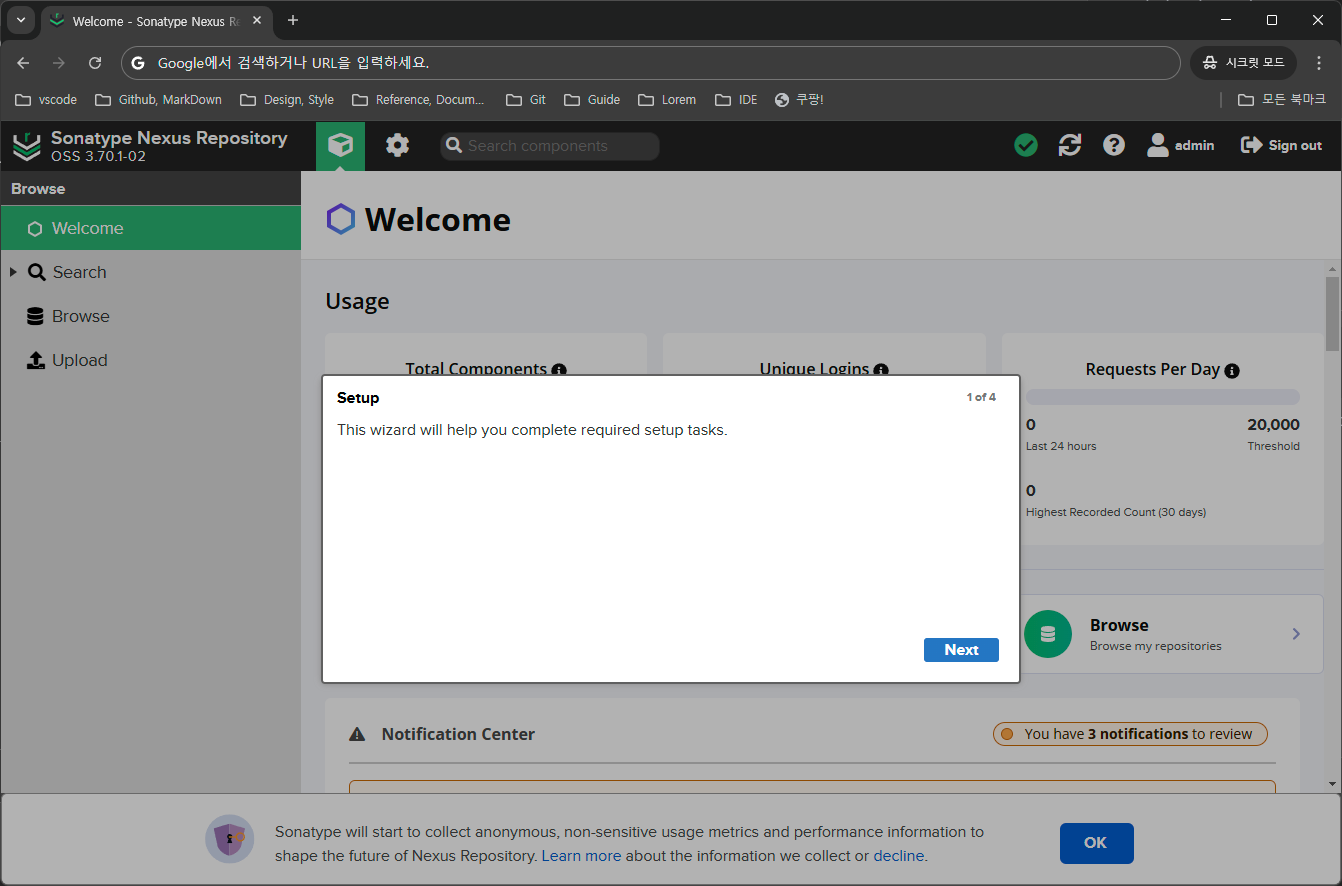The height and width of the screenshot is (886, 1342).
Task: Expand the Search tree arrow in the sidebar
Action: click(x=13, y=272)
